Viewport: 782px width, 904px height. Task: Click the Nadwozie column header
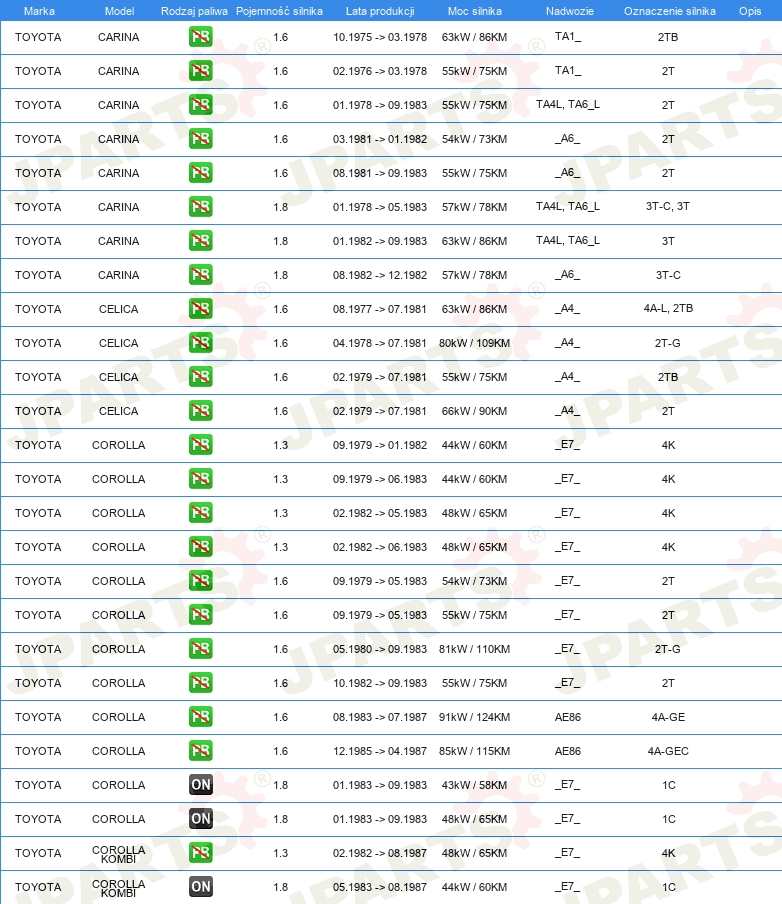pyautogui.click(x=570, y=12)
